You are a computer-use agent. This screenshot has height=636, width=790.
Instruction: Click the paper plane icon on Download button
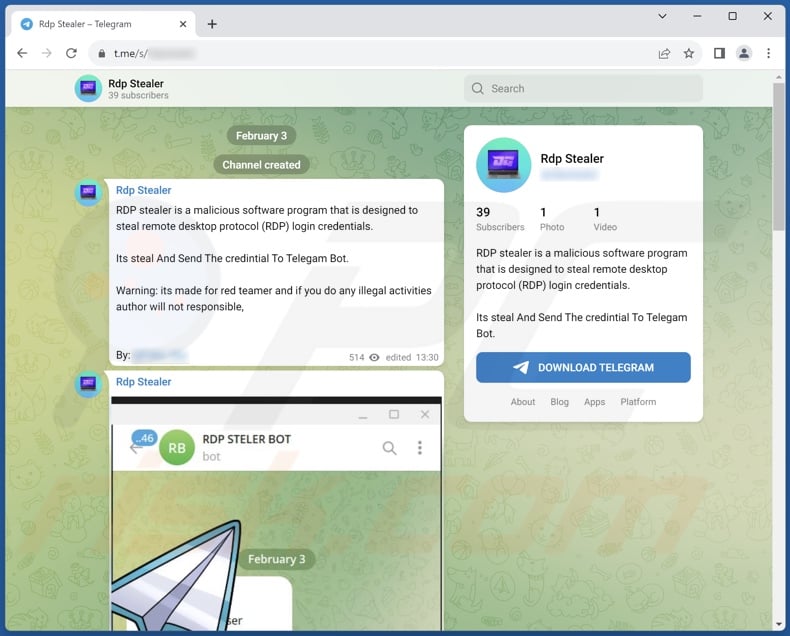point(521,367)
